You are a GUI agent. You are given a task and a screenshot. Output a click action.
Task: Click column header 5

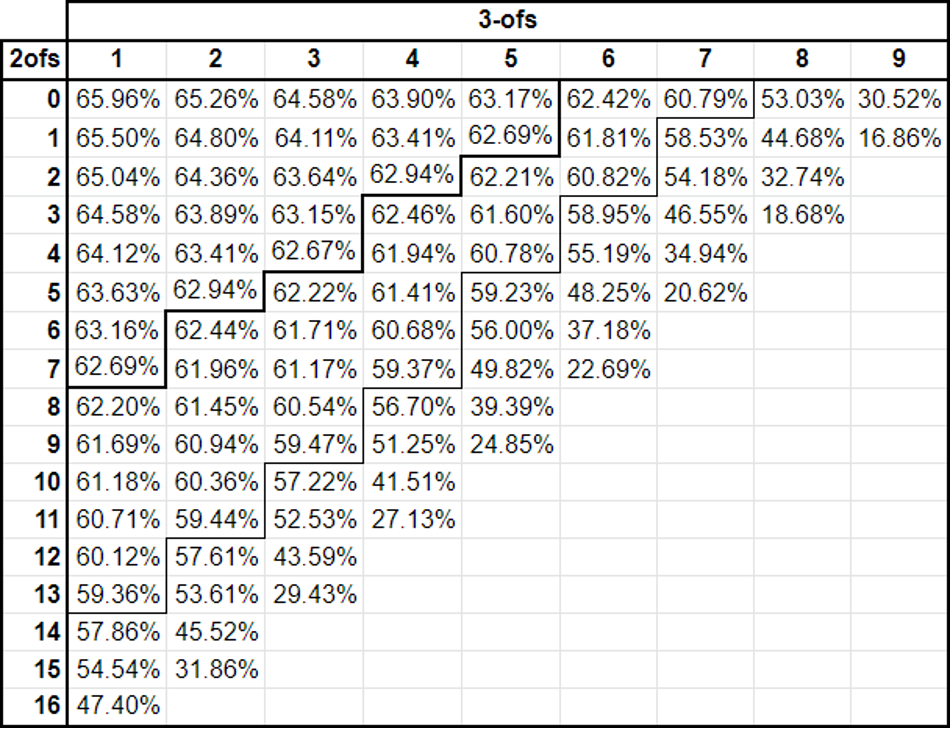click(510, 59)
